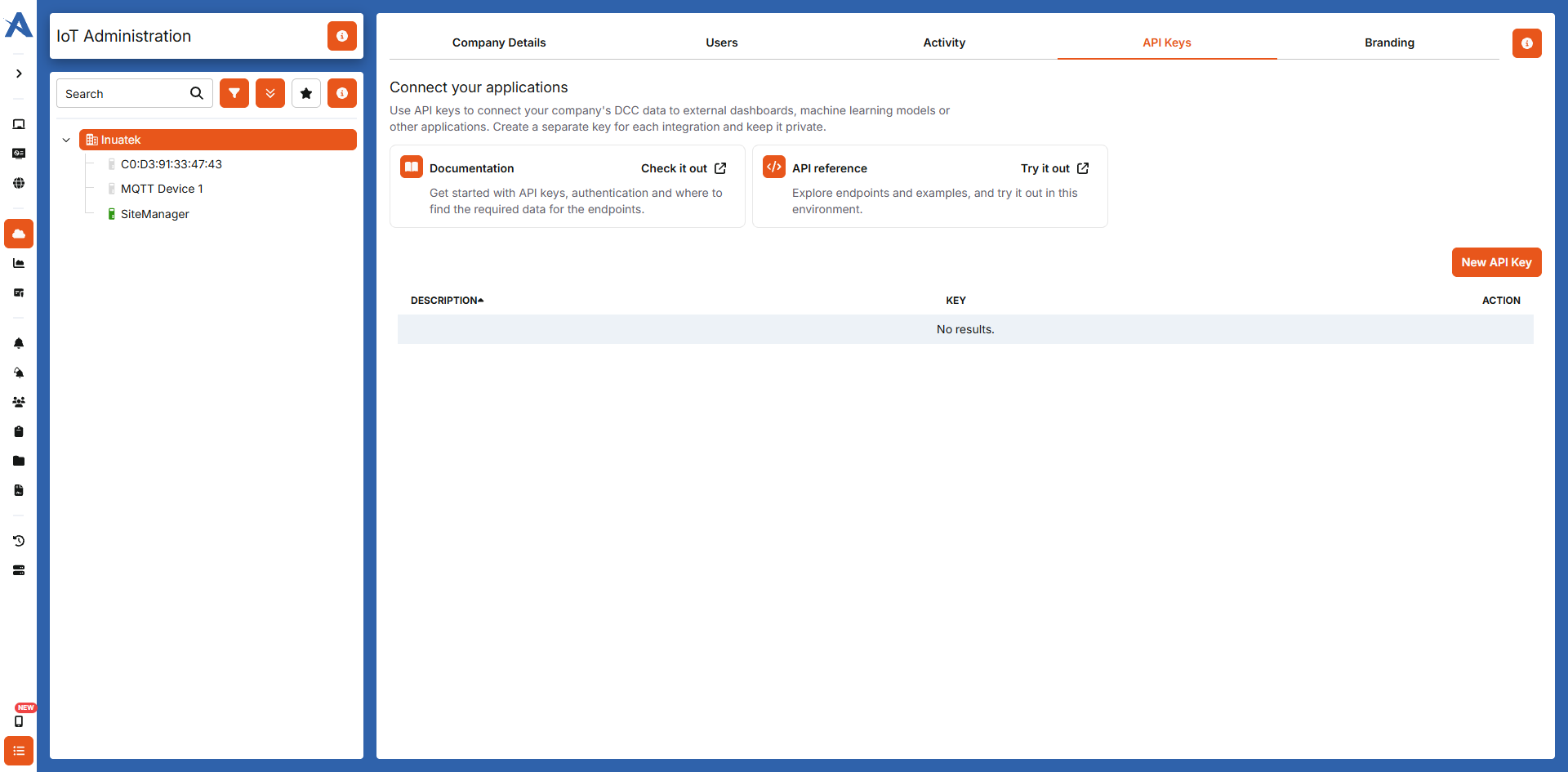This screenshot has width=1568, height=772.
Task: Open the ID card icon in the sidebar
Action: point(19,154)
